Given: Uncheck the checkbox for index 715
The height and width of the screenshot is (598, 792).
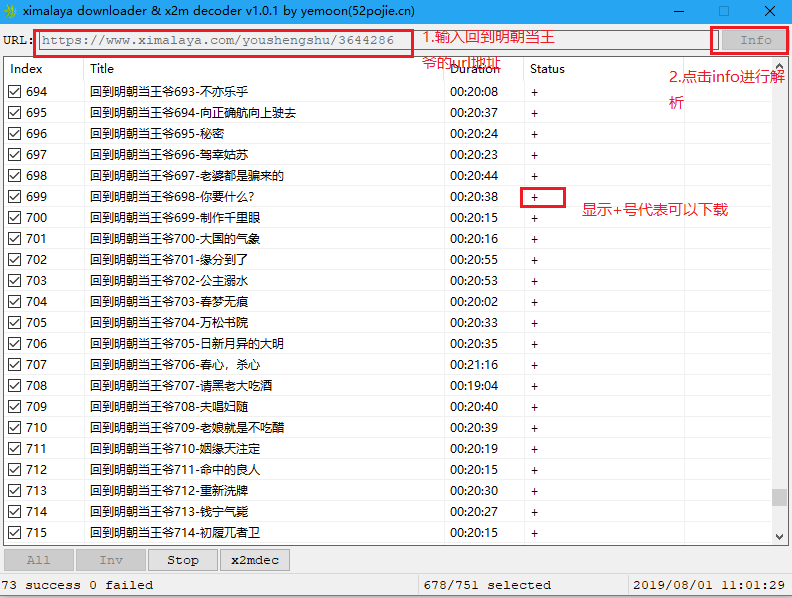Looking at the screenshot, I should point(15,532).
